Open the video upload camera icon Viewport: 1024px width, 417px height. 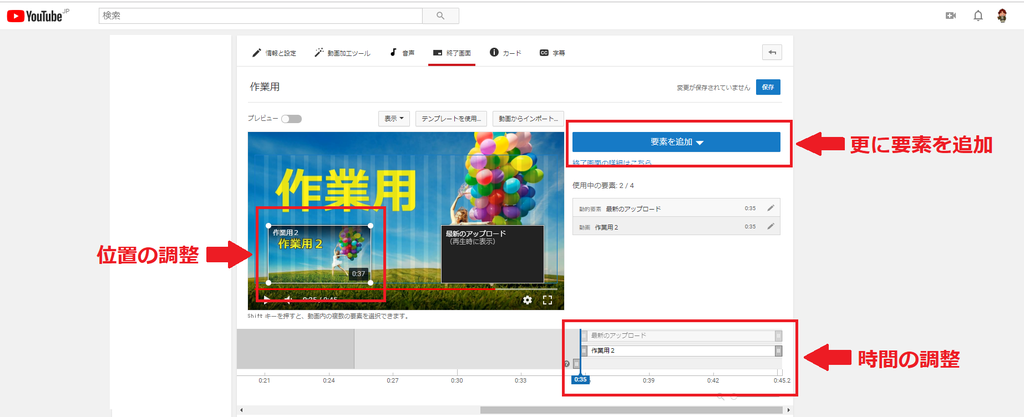(951, 16)
